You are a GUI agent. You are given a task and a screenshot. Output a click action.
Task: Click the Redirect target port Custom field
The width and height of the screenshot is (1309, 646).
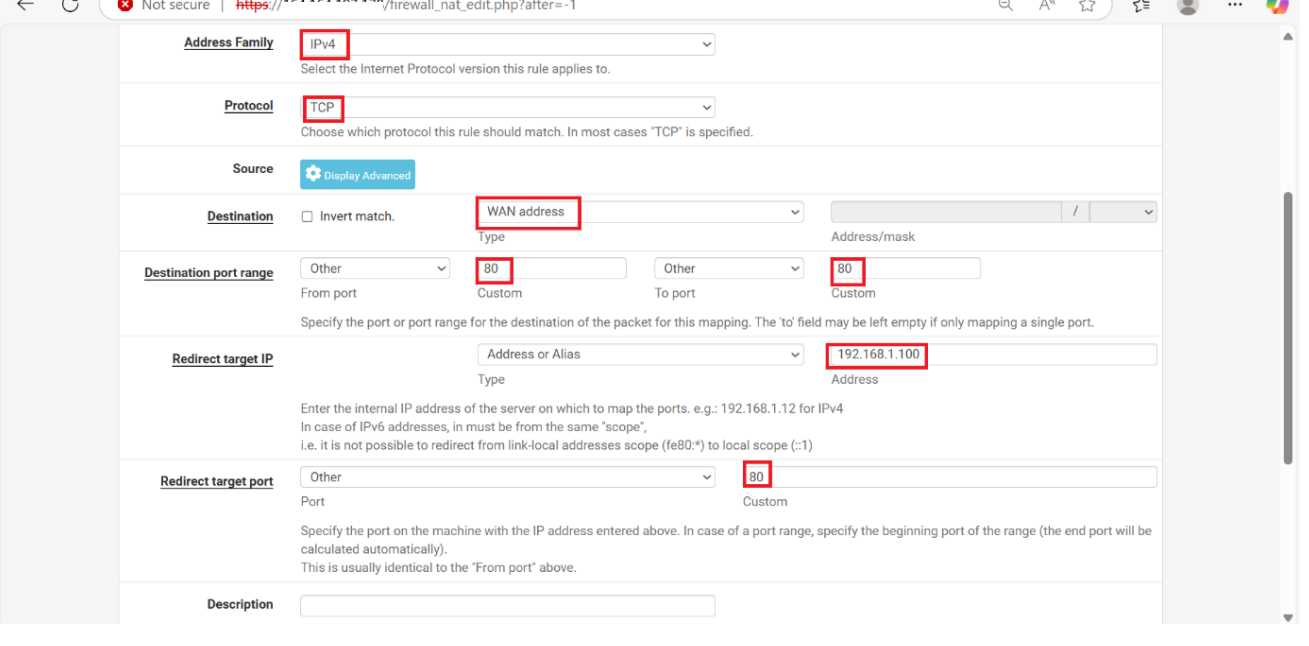[950, 477]
